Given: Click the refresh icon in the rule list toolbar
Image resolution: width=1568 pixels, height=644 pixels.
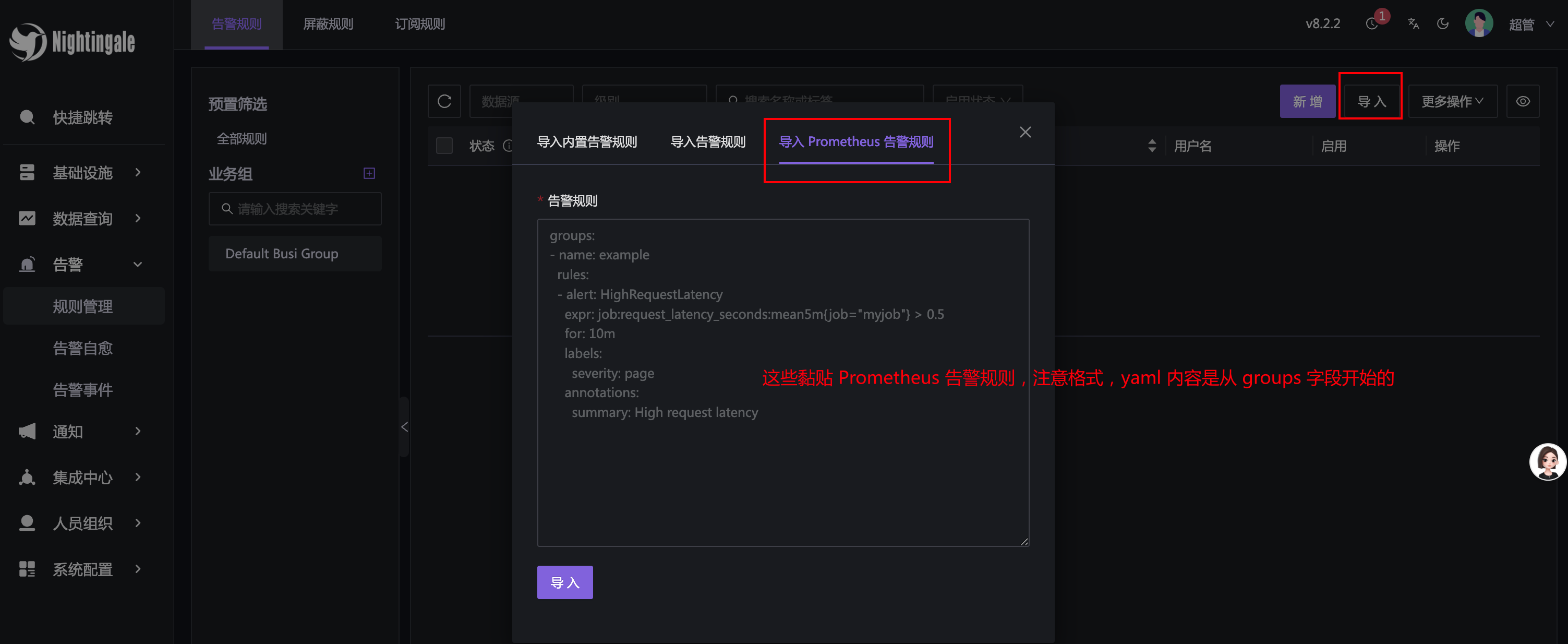Looking at the screenshot, I should click(444, 101).
